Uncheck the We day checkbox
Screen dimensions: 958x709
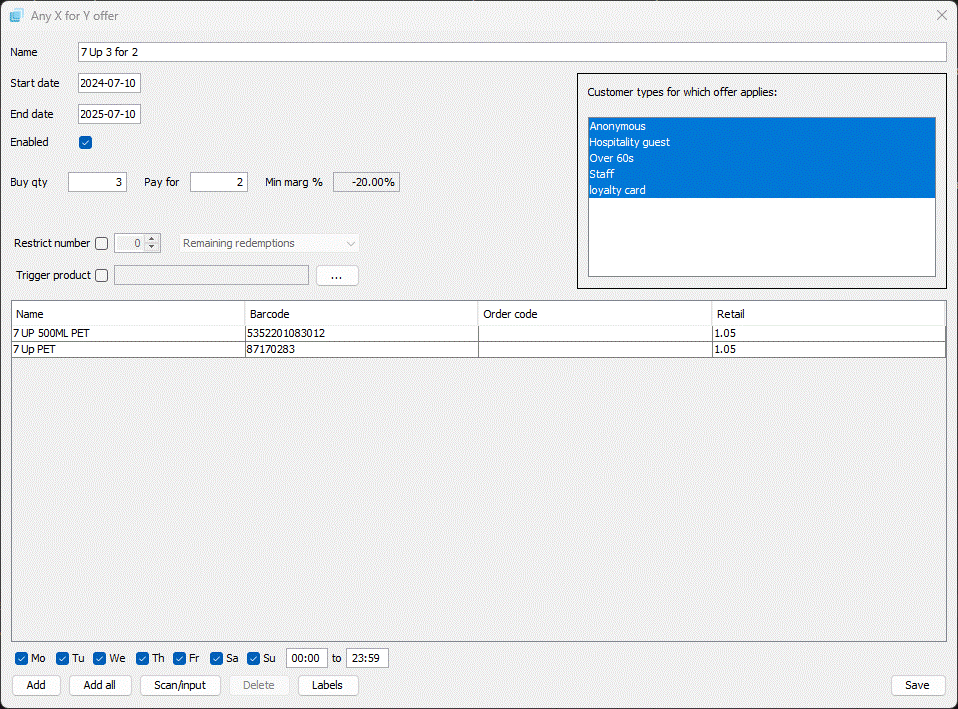click(100, 658)
